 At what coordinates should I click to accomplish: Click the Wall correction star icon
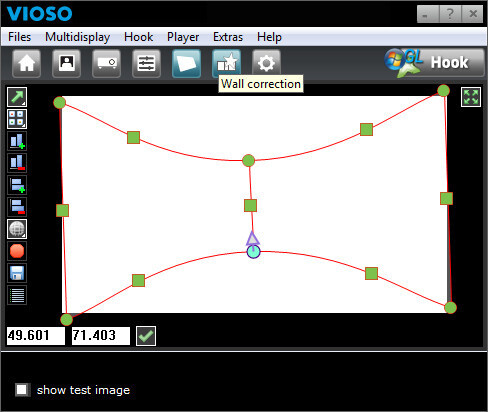coord(226,63)
